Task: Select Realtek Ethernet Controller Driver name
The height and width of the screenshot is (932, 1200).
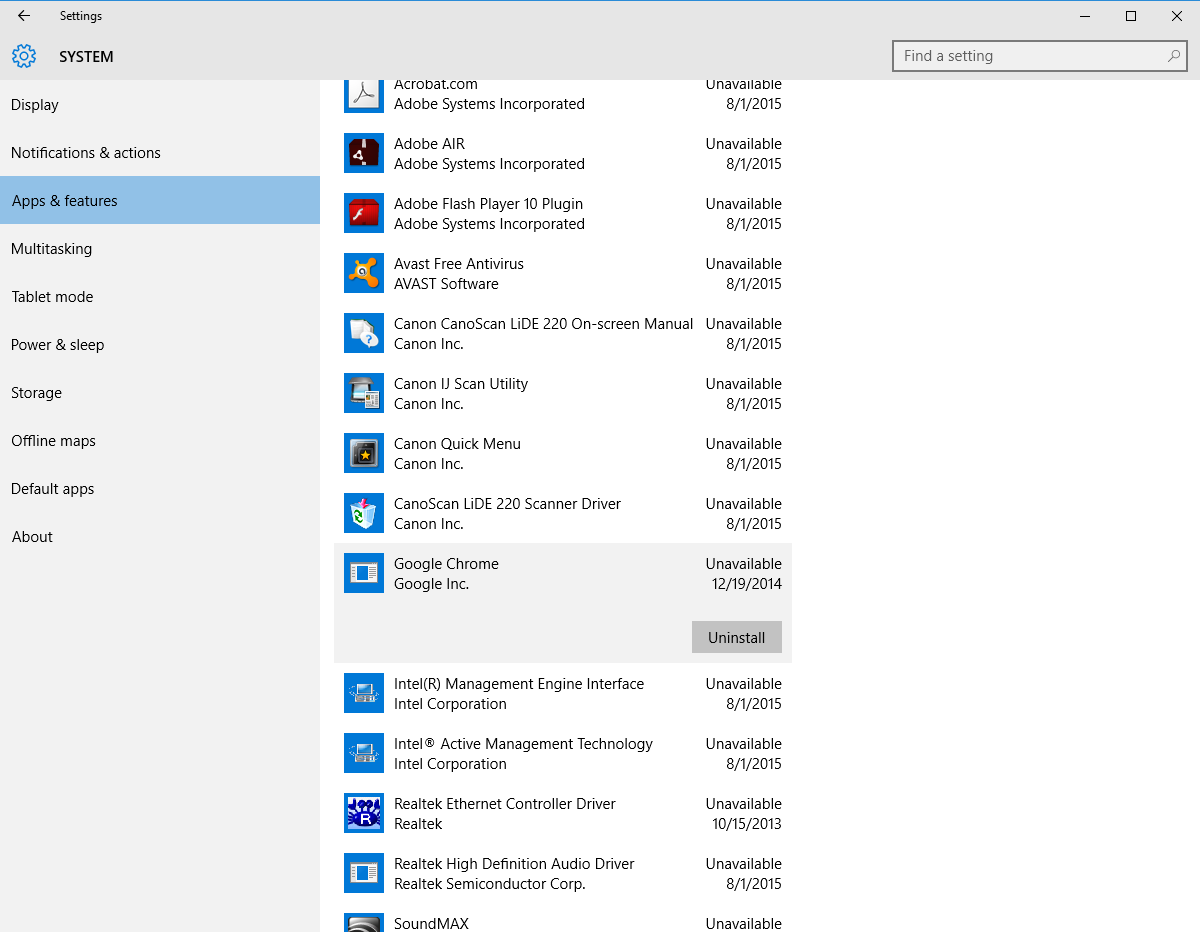Action: click(505, 804)
